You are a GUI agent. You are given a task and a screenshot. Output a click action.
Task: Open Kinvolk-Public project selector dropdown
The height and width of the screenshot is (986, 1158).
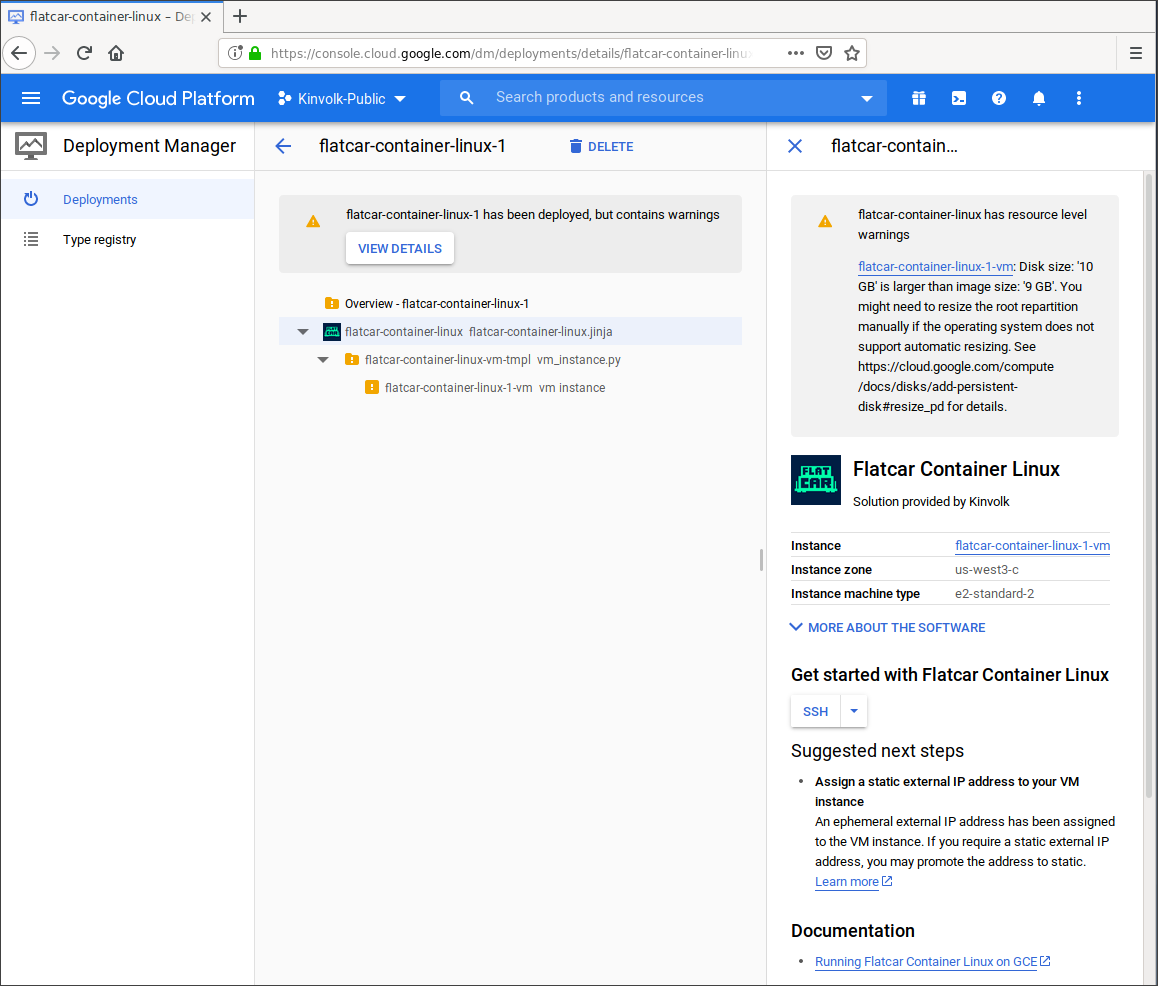point(342,98)
